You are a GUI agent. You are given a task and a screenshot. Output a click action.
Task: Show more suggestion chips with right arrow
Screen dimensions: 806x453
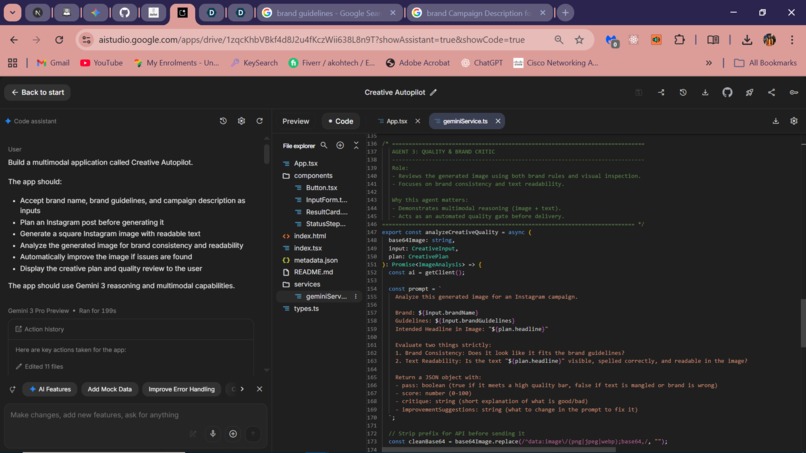point(242,389)
